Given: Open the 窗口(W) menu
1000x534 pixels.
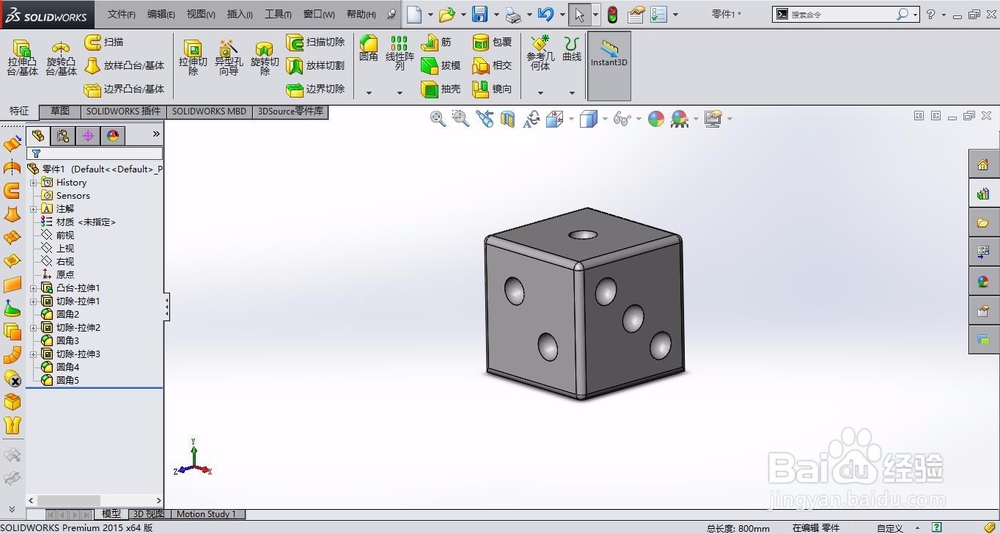Looking at the screenshot, I should pos(318,14).
